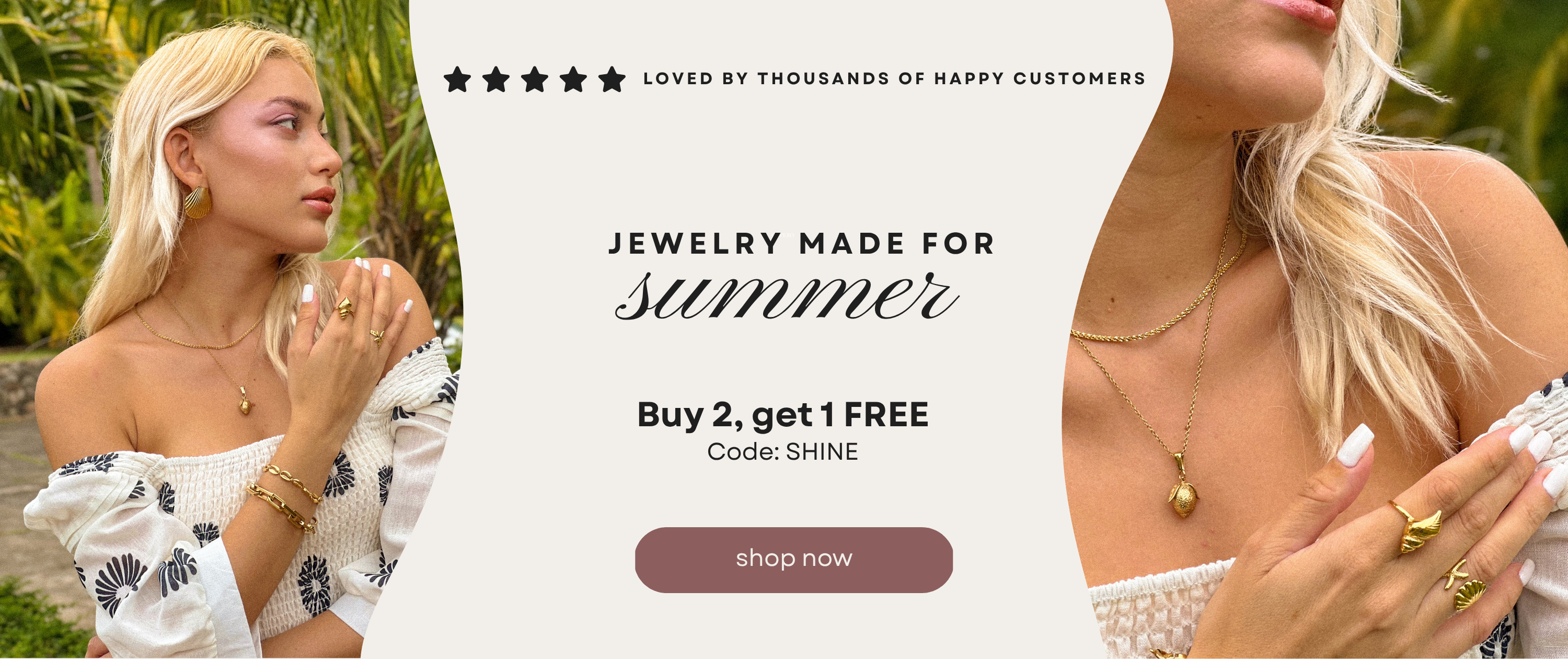Click the fourth rating star
Image resolution: width=1568 pixels, height=659 pixels.
(573, 79)
